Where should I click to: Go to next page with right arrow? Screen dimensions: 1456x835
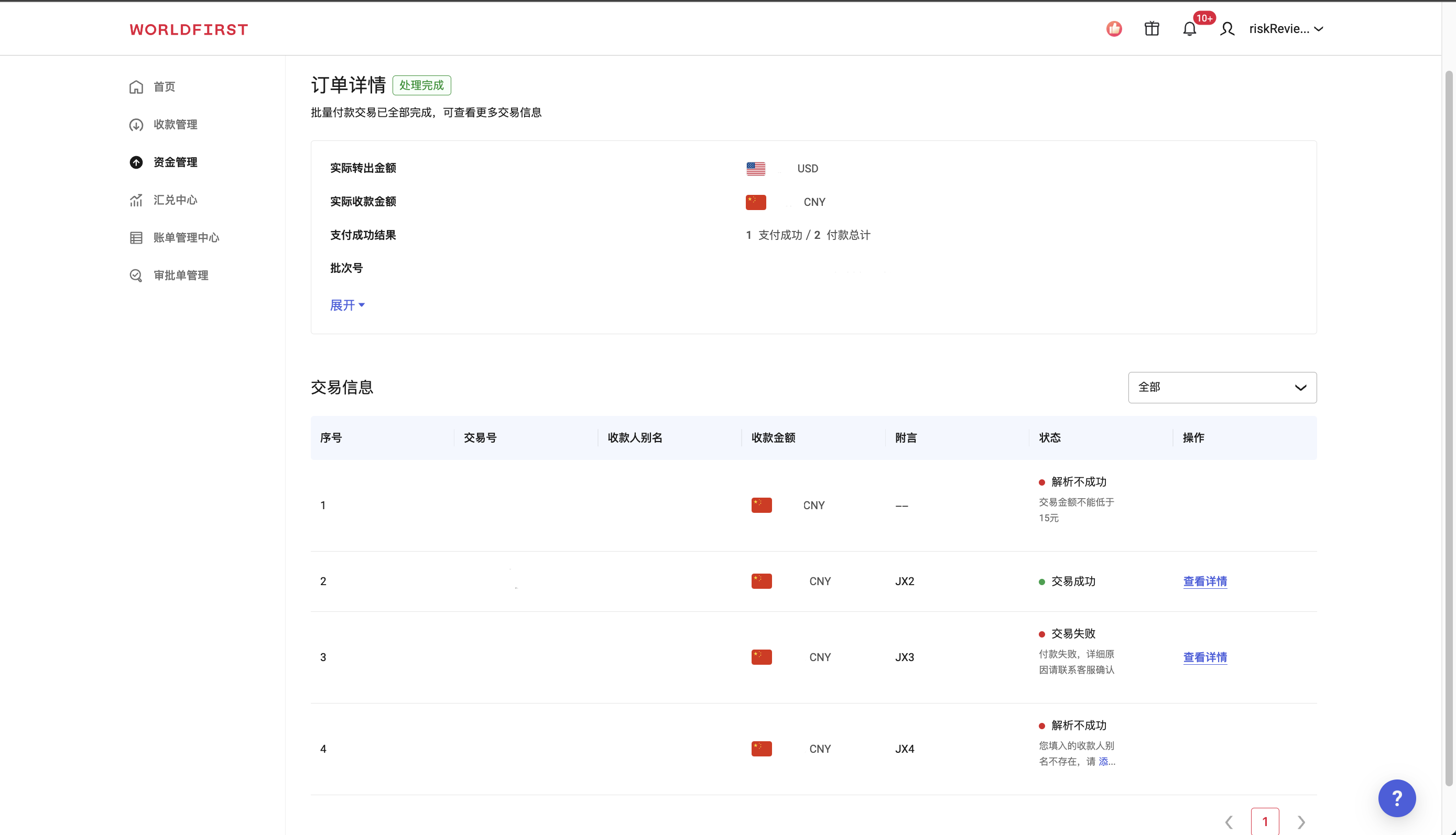[x=1300, y=821]
